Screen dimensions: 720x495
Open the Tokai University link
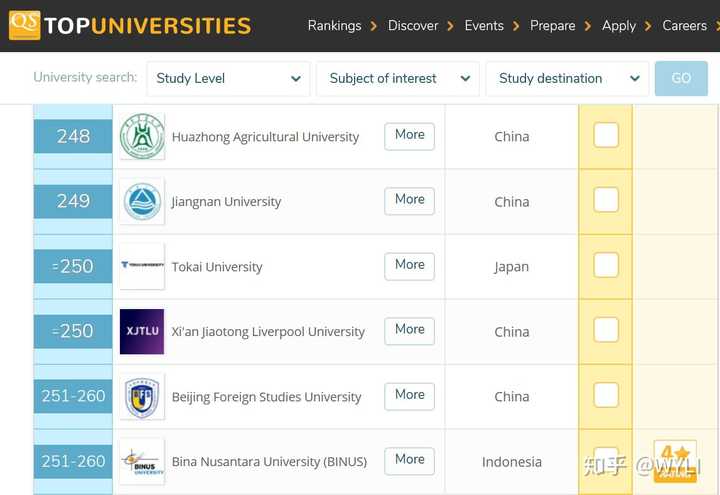pyautogui.click(x=217, y=267)
